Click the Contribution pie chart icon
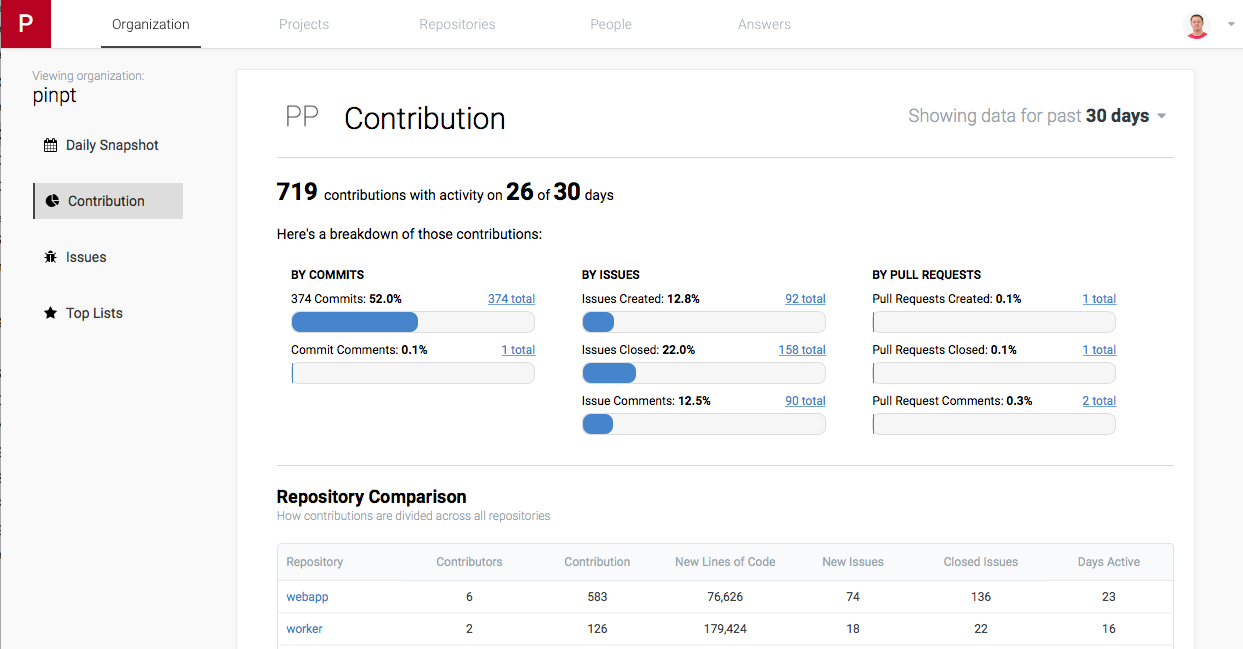 pos(52,201)
